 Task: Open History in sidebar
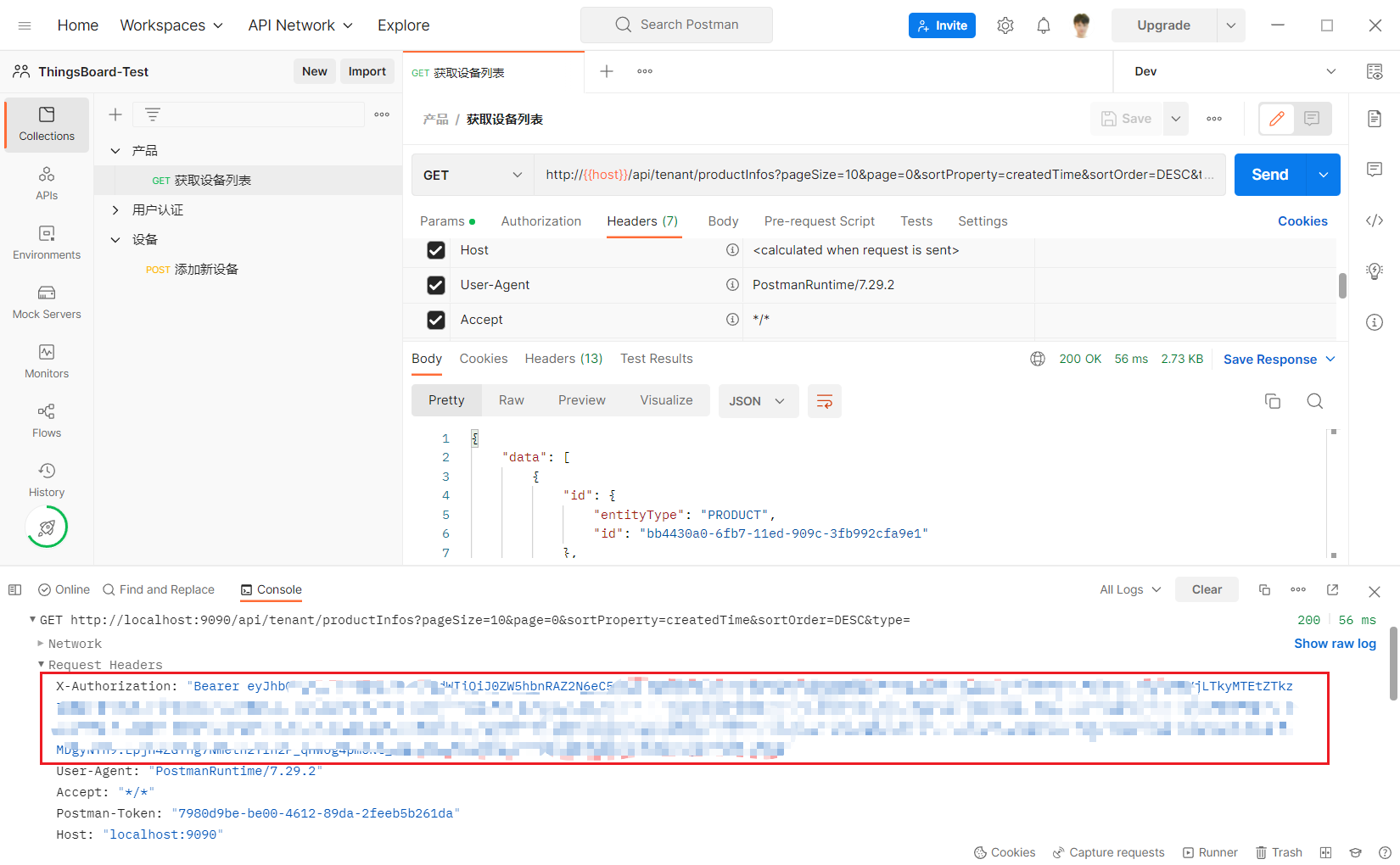pyautogui.click(x=47, y=481)
